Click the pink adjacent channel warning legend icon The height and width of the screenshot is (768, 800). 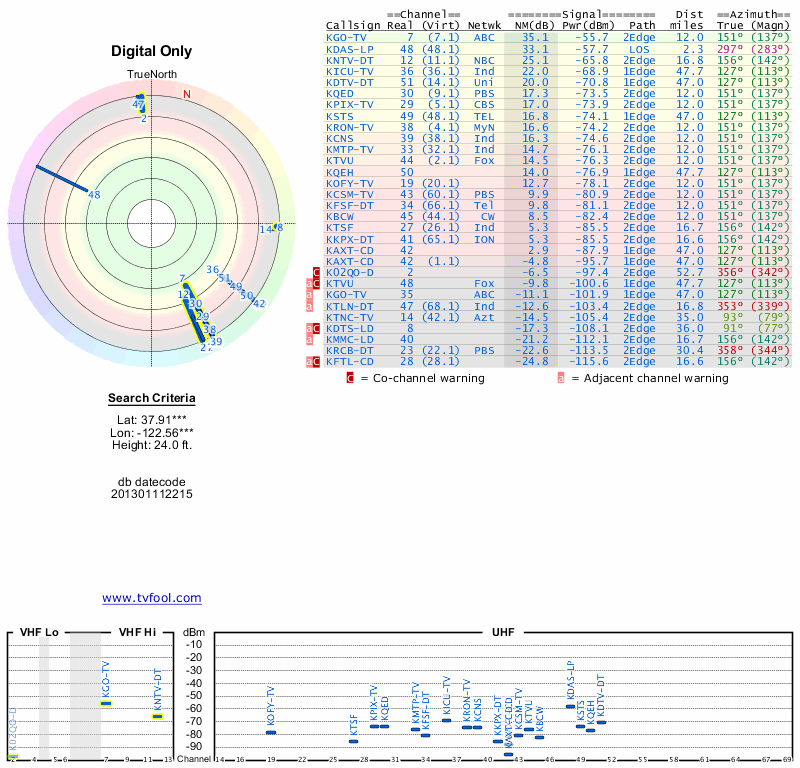(x=561, y=378)
